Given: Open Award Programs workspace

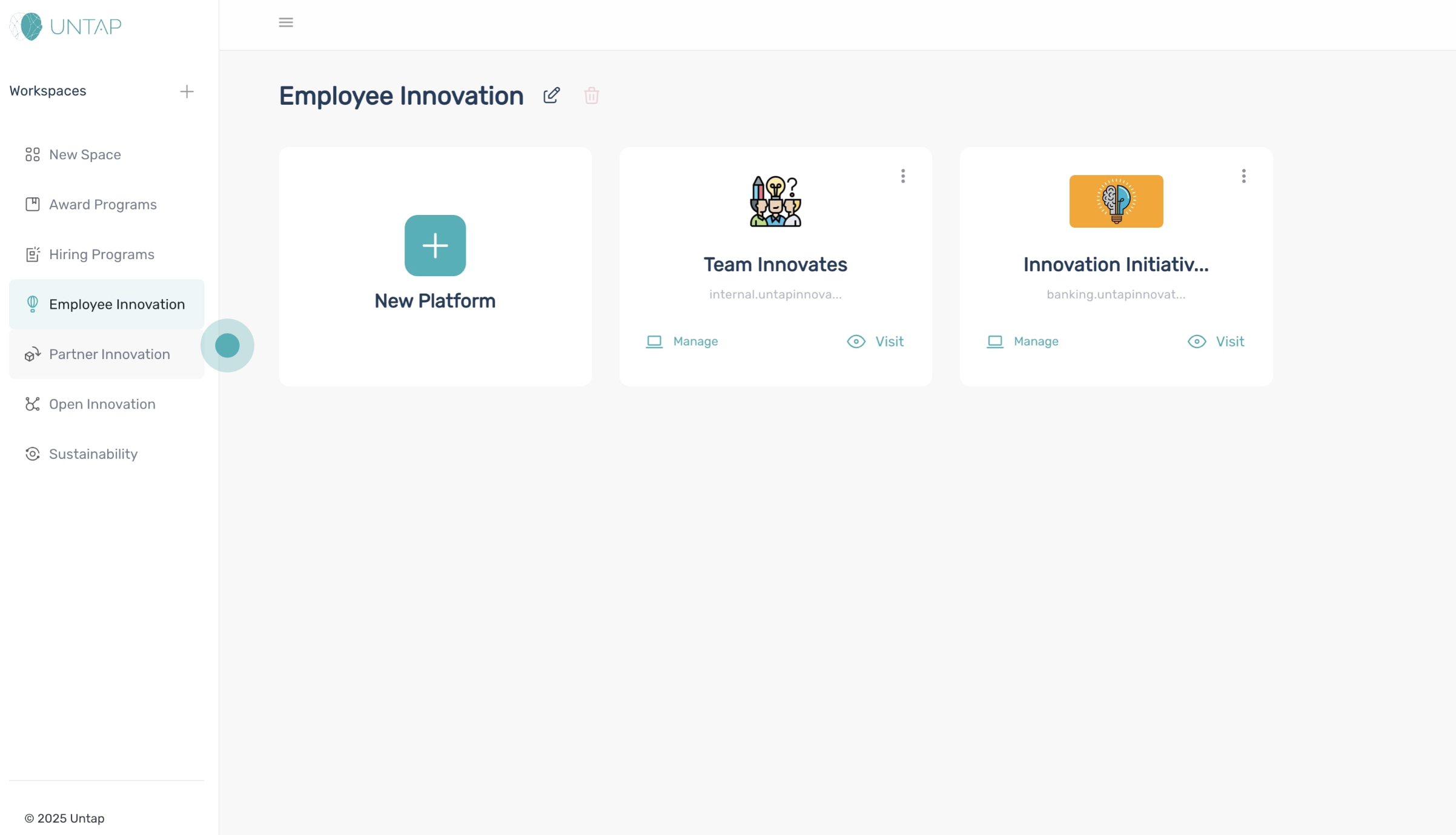Looking at the screenshot, I should coord(102,205).
